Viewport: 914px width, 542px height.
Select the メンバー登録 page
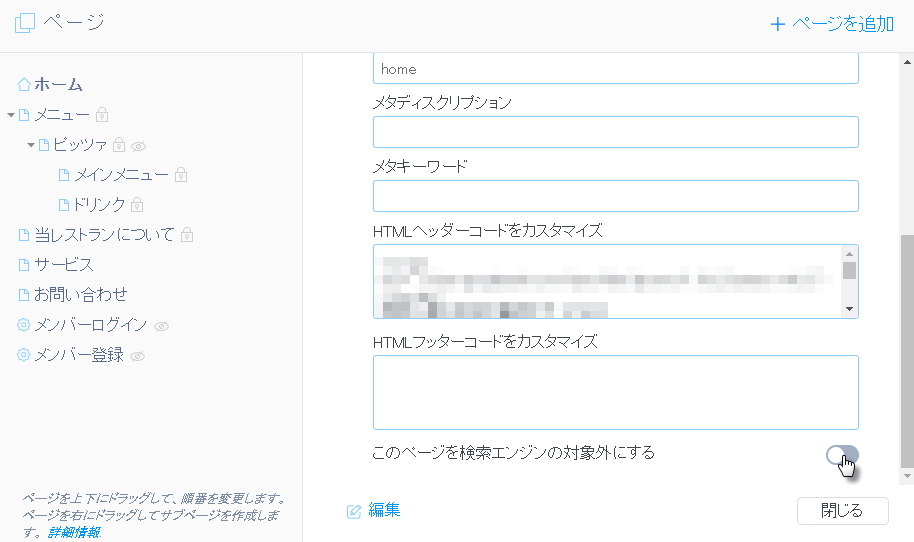pyautogui.click(x=79, y=355)
